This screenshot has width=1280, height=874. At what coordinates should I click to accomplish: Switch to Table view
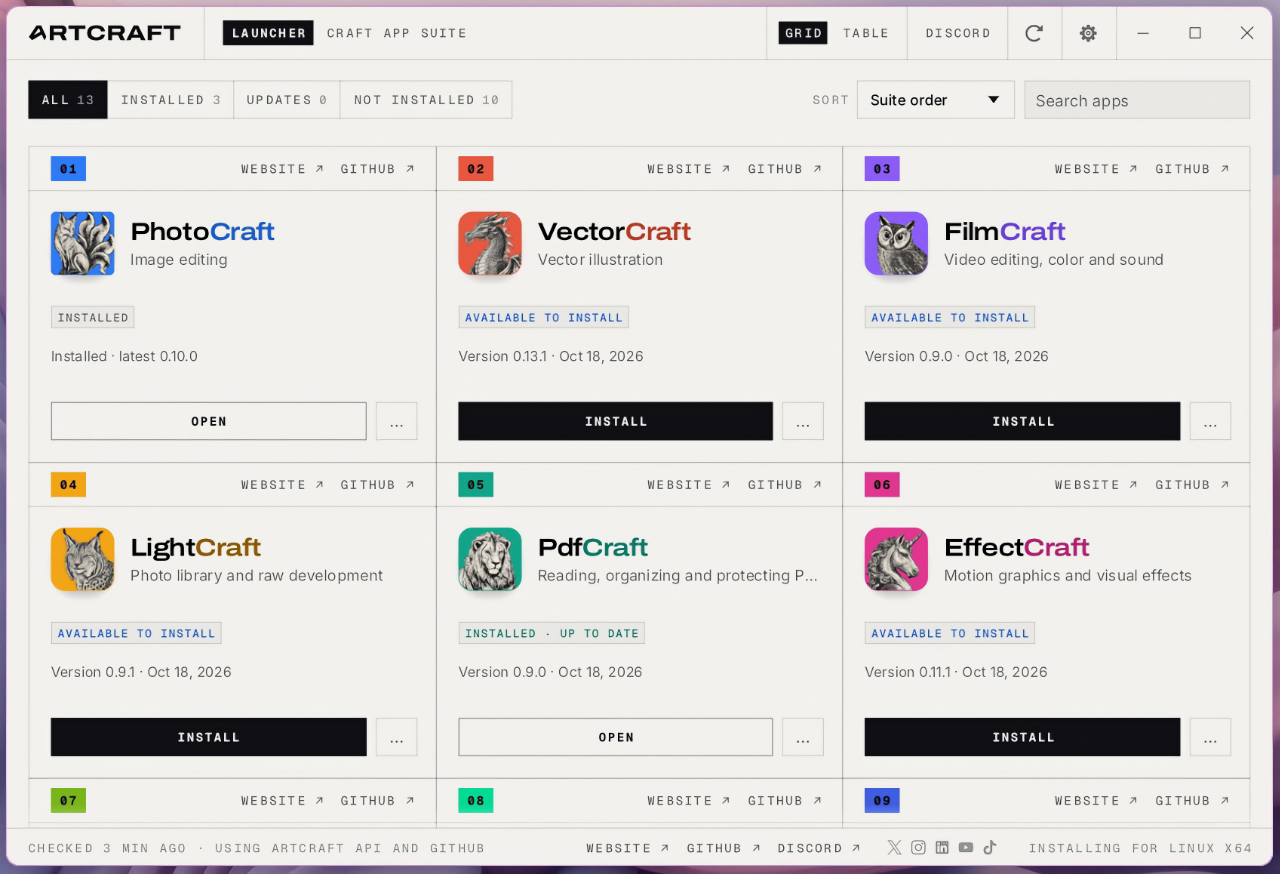coord(866,33)
